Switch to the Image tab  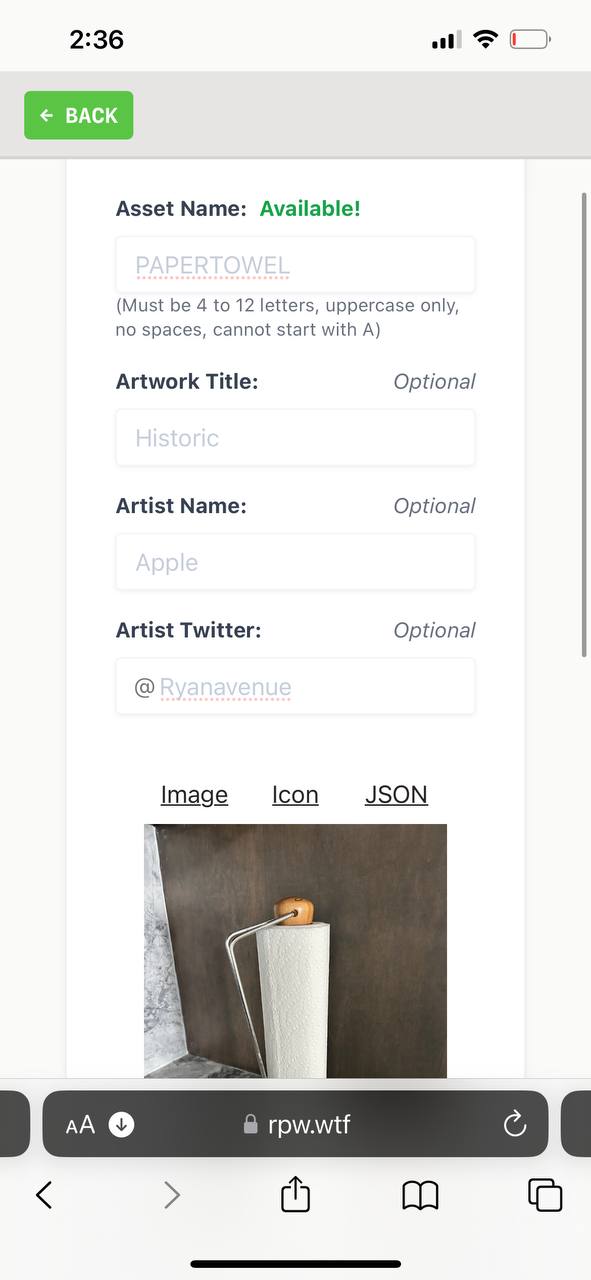[x=194, y=794]
